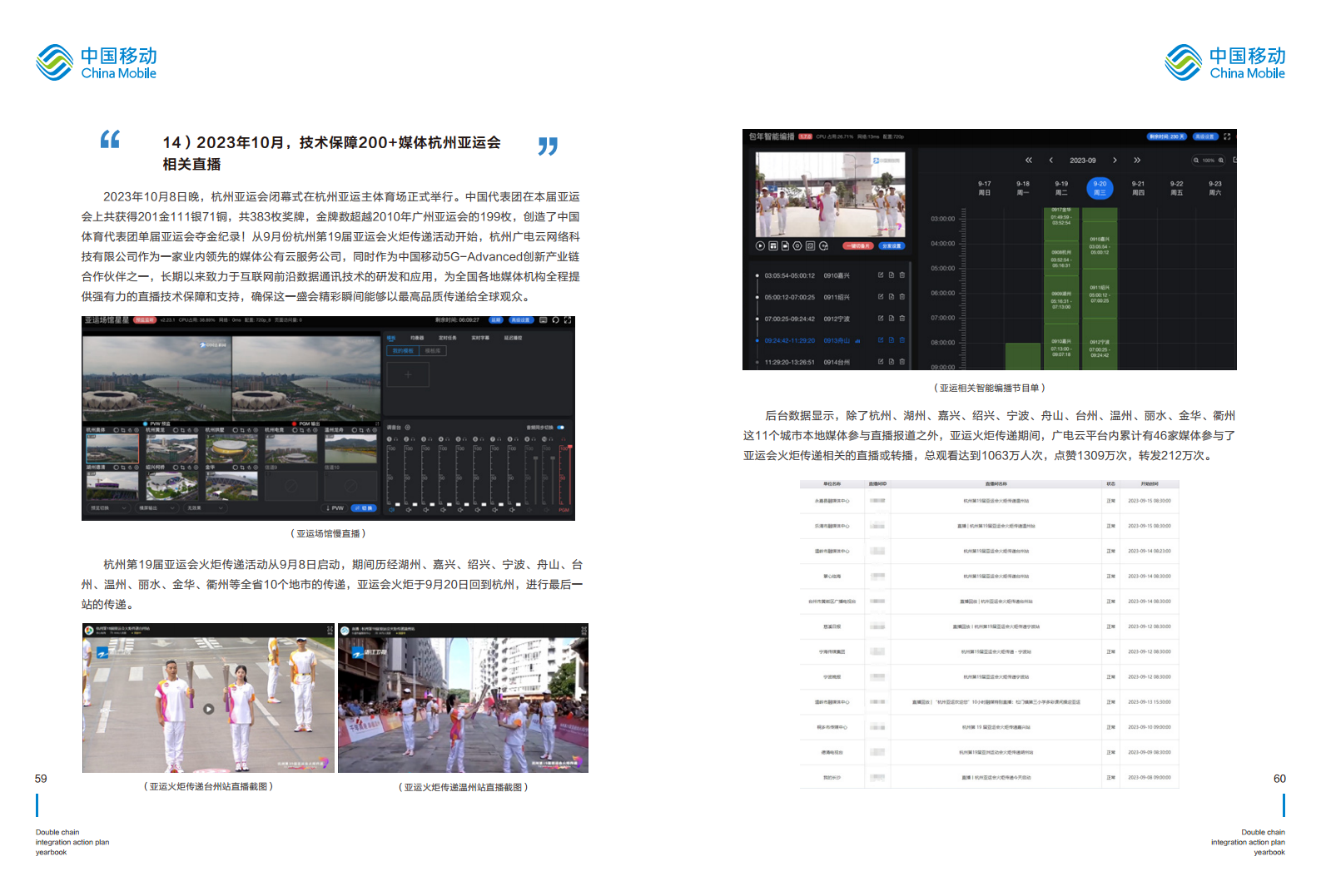The height and width of the screenshot is (896, 1321).
Task: Mute audio channel 1 speaker icon
Action: click(391, 510)
